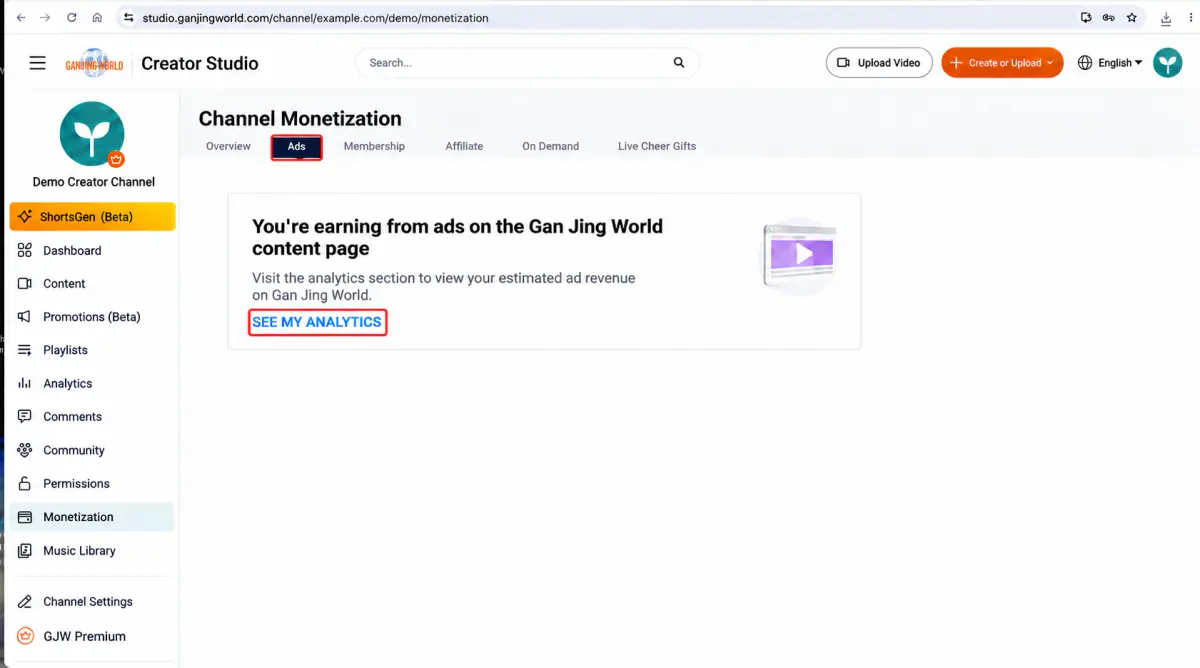The height and width of the screenshot is (668, 1200).
Task: Switch to the Membership tab
Action: click(374, 146)
